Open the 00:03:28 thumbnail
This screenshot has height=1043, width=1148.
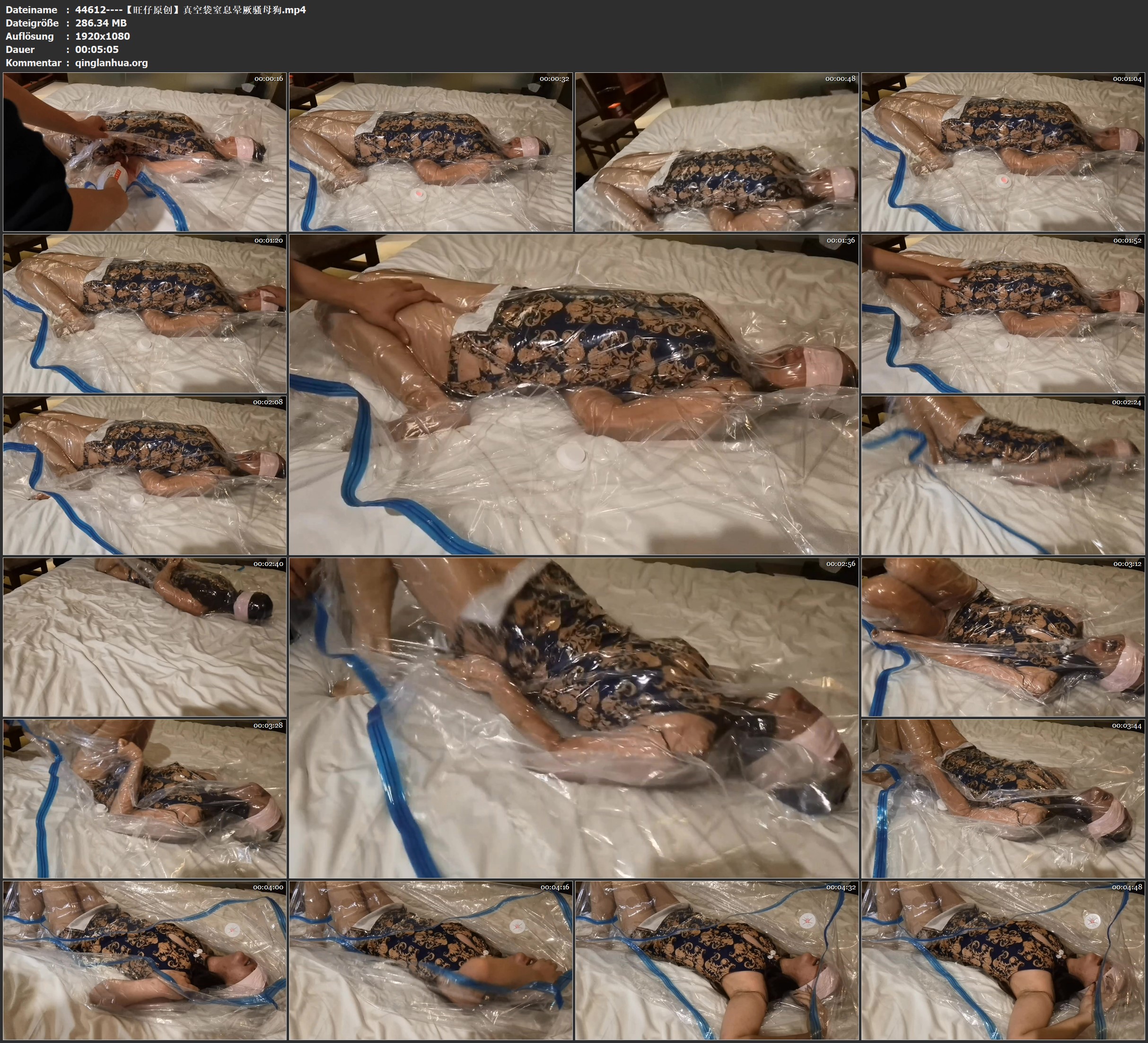(x=145, y=798)
